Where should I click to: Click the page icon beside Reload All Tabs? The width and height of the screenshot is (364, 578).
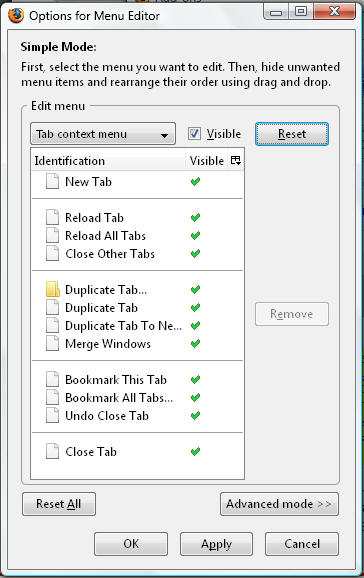[x=52, y=236]
